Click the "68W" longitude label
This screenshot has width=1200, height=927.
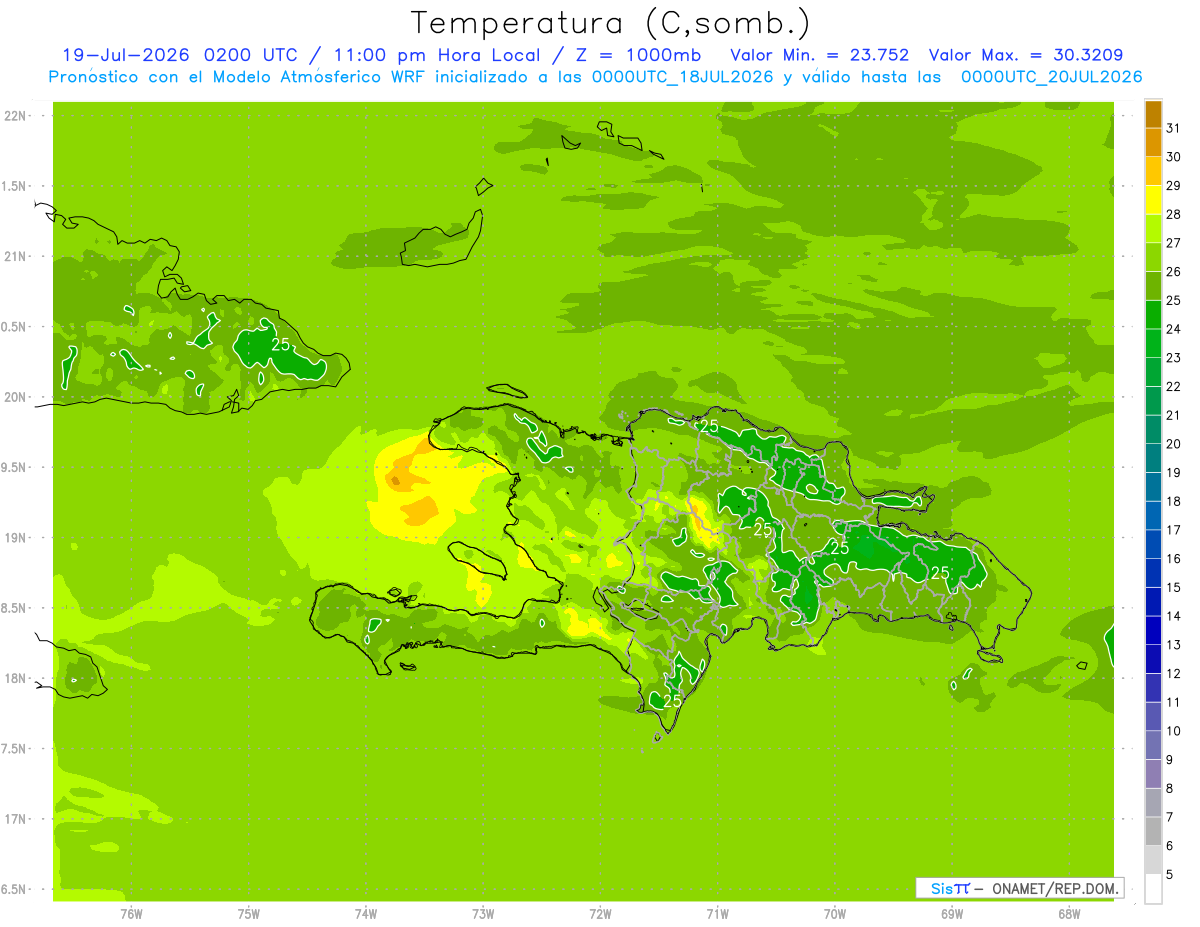coord(1069,914)
